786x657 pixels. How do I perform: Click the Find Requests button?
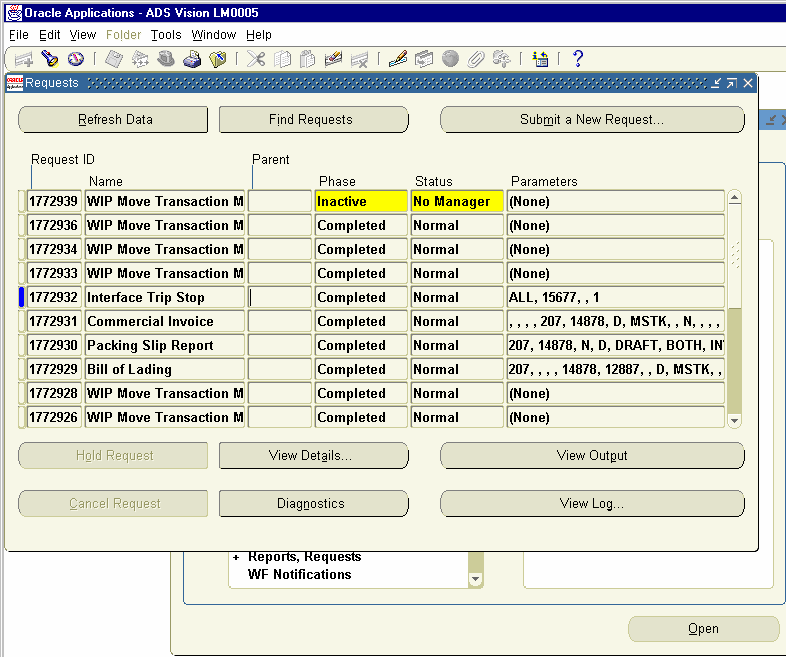tap(314, 120)
